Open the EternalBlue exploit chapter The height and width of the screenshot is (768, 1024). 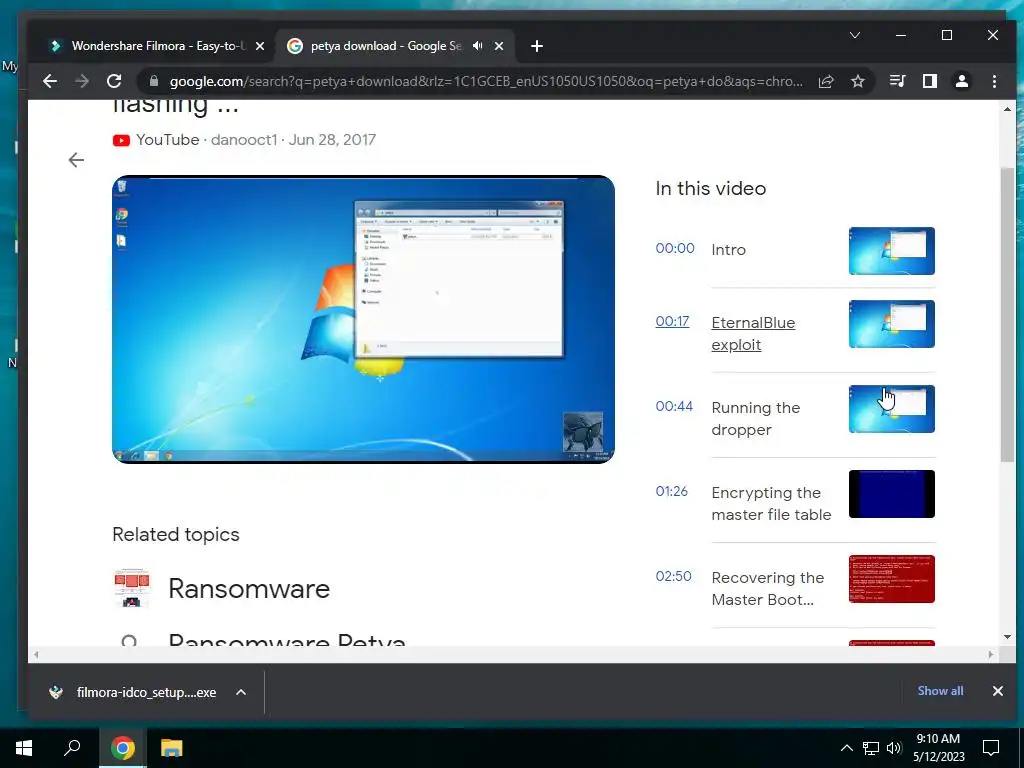tap(753, 334)
